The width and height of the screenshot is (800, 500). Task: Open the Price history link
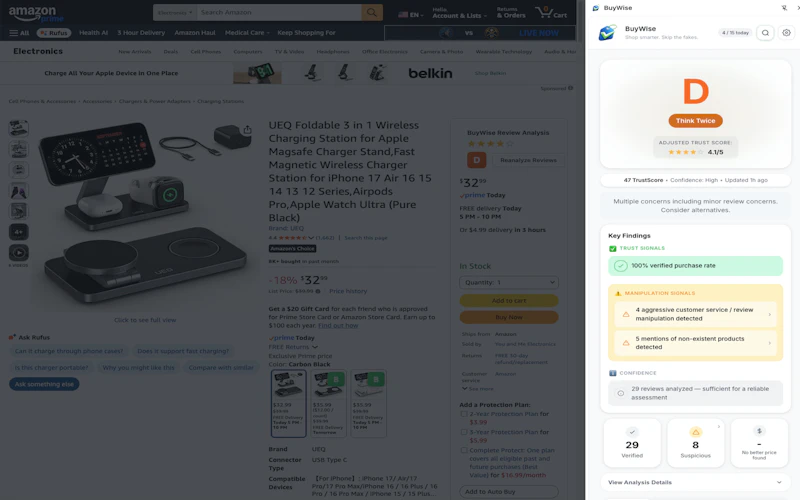[348, 291]
